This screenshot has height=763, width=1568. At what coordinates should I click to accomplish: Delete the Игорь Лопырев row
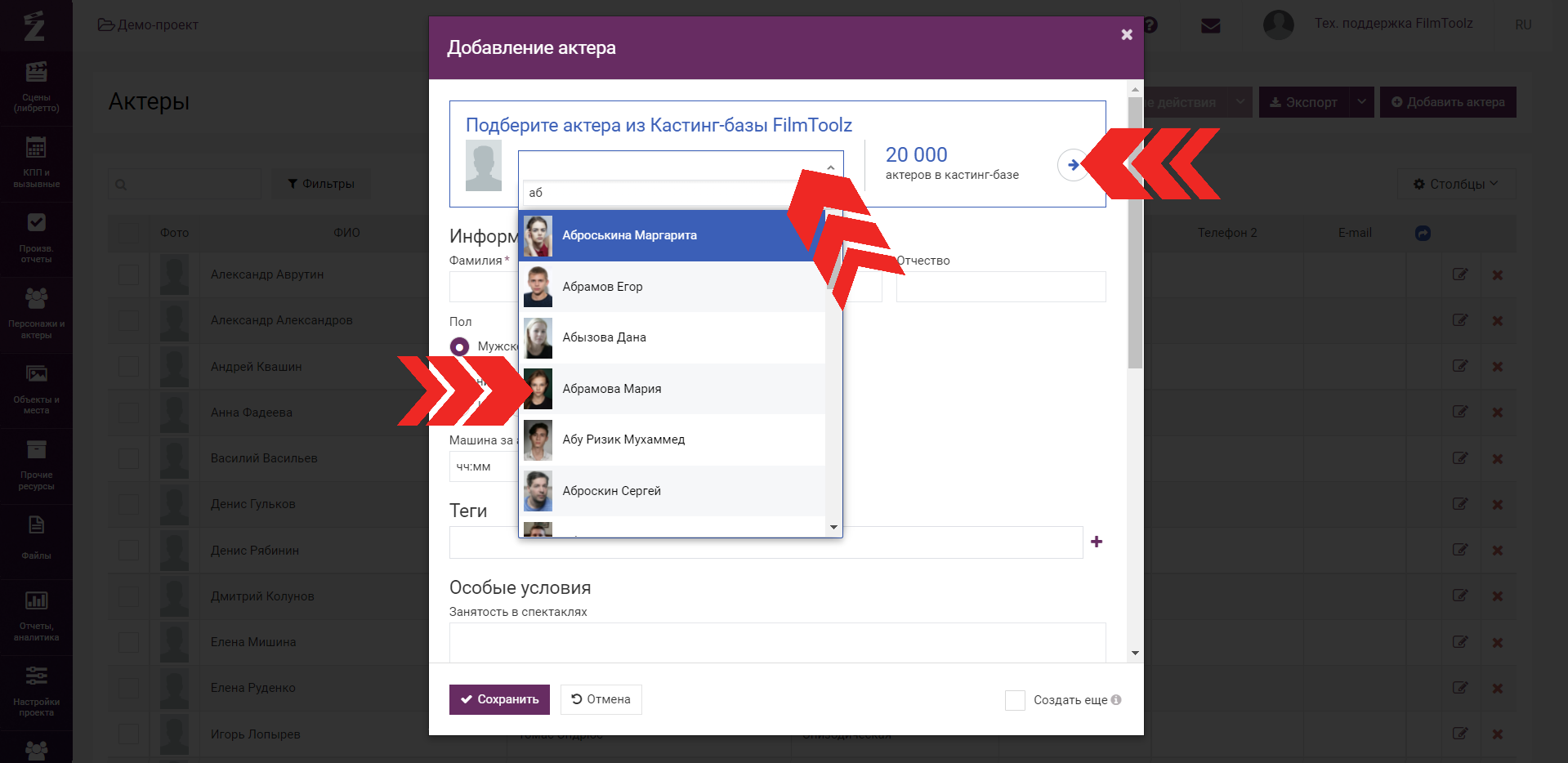pyautogui.click(x=1498, y=734)
